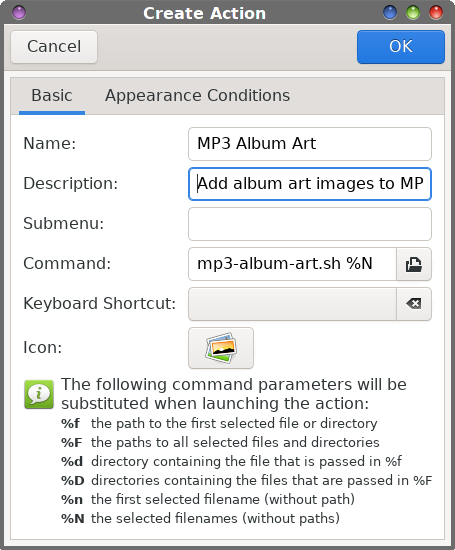Open the file browser for Command
455x550 pixels.
pyautogui.click(x=414, y=264)
